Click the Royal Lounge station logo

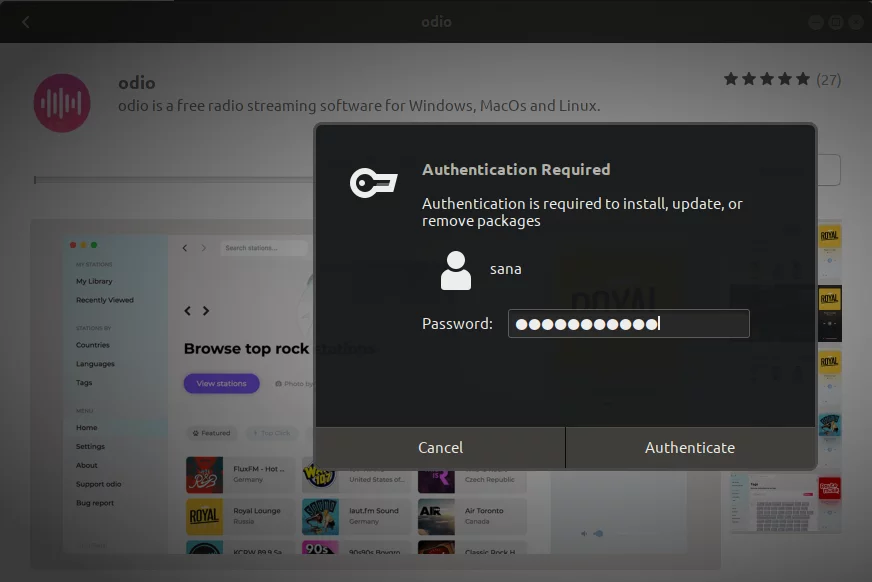pos(204,517)
